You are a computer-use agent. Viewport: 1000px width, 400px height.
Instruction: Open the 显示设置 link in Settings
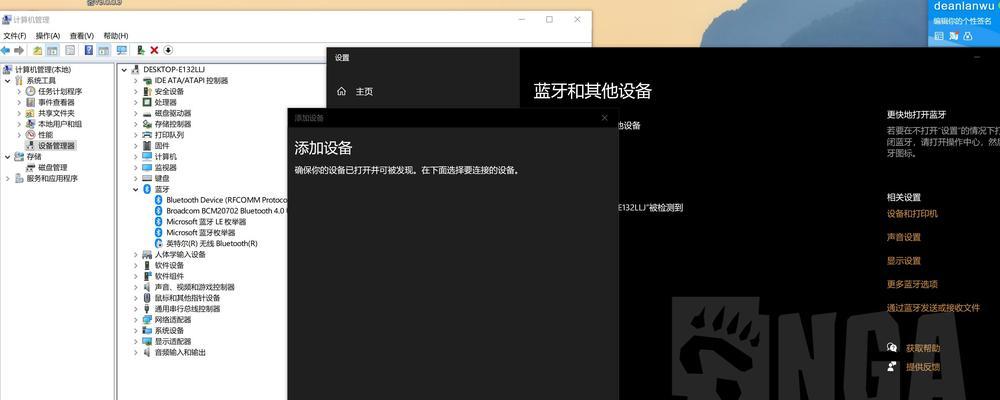point(904,261)
